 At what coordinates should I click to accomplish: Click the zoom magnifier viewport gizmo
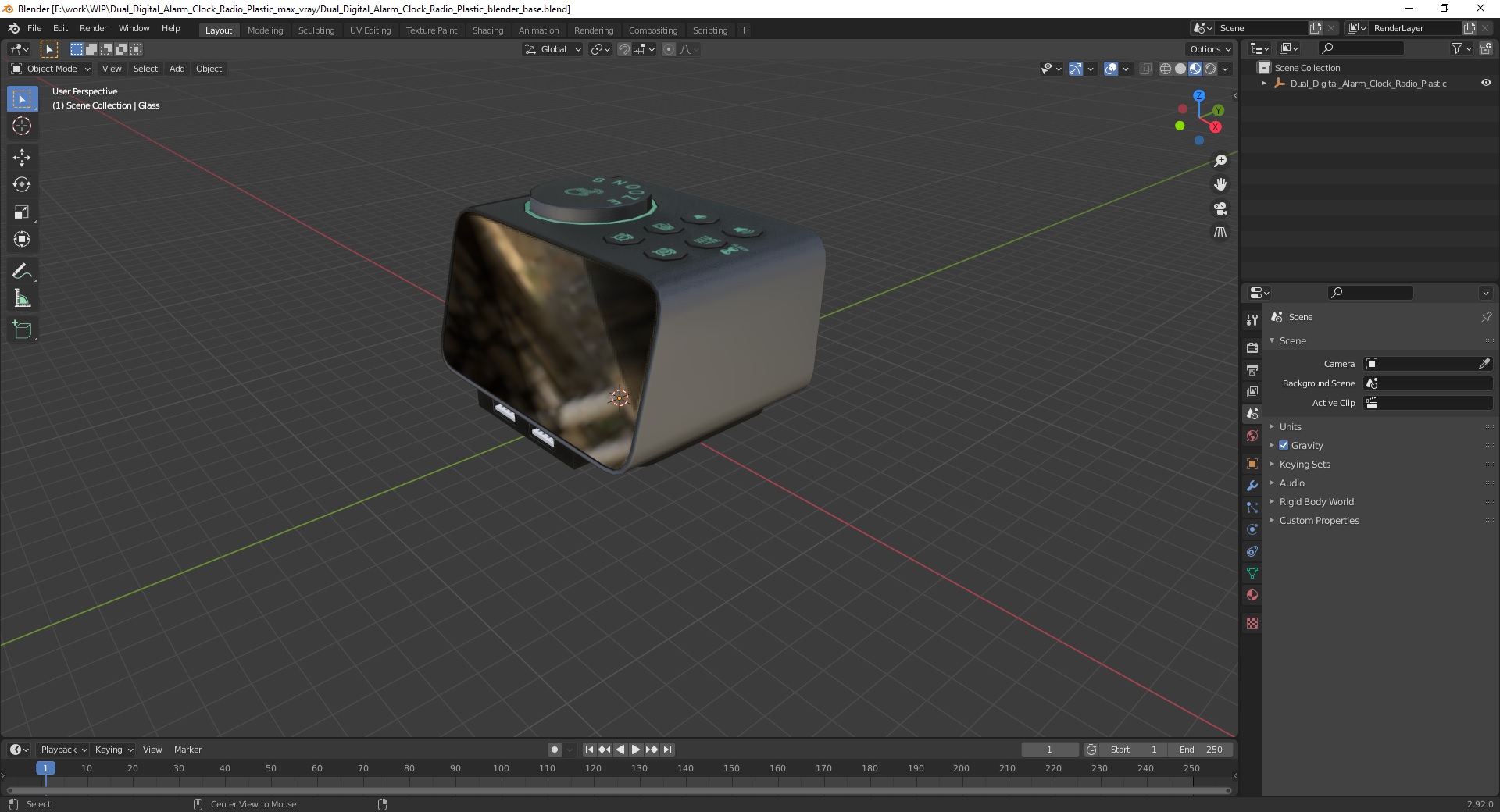(x=1220, y=161)
